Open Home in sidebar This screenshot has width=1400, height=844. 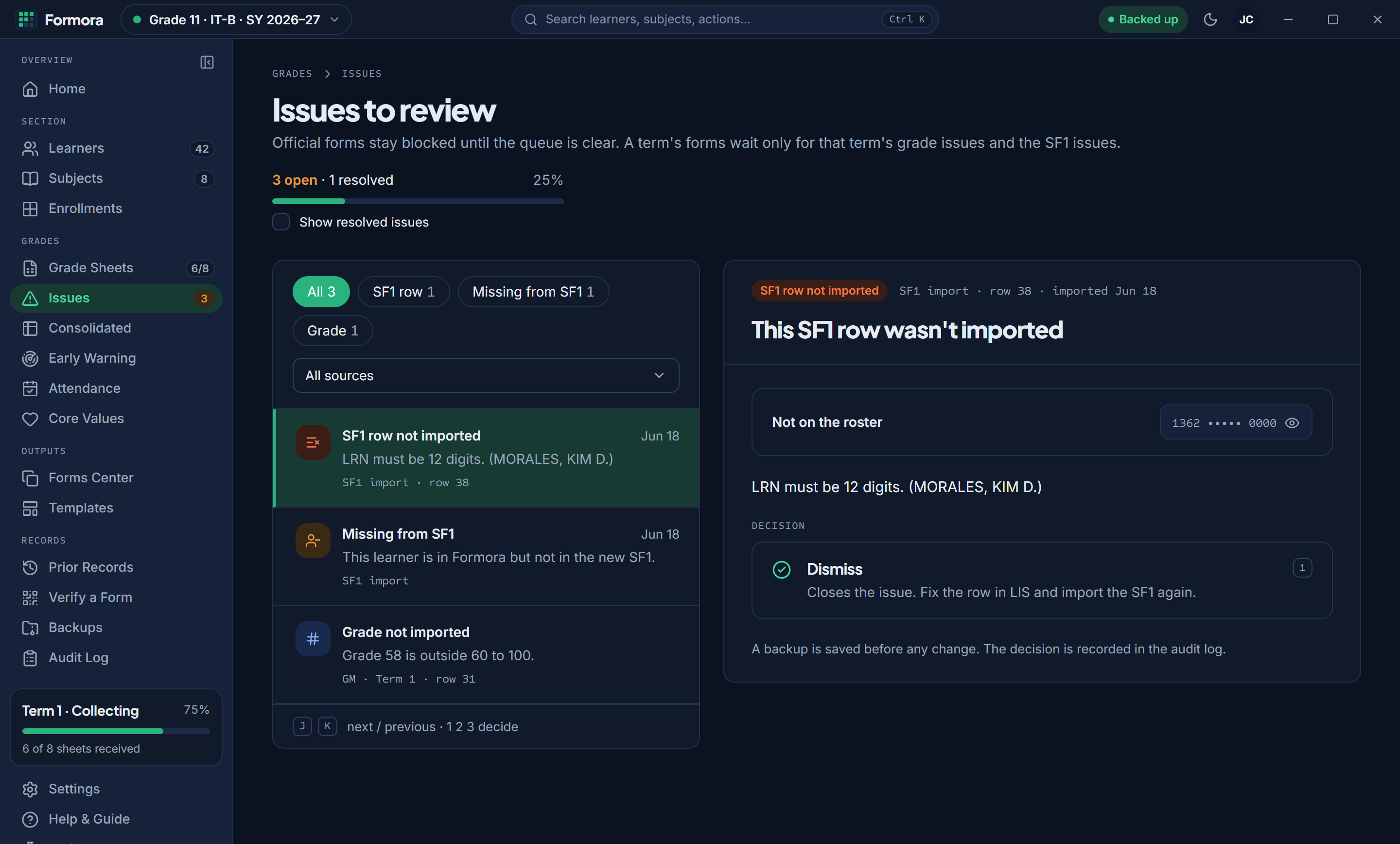[x=116, y=88]
